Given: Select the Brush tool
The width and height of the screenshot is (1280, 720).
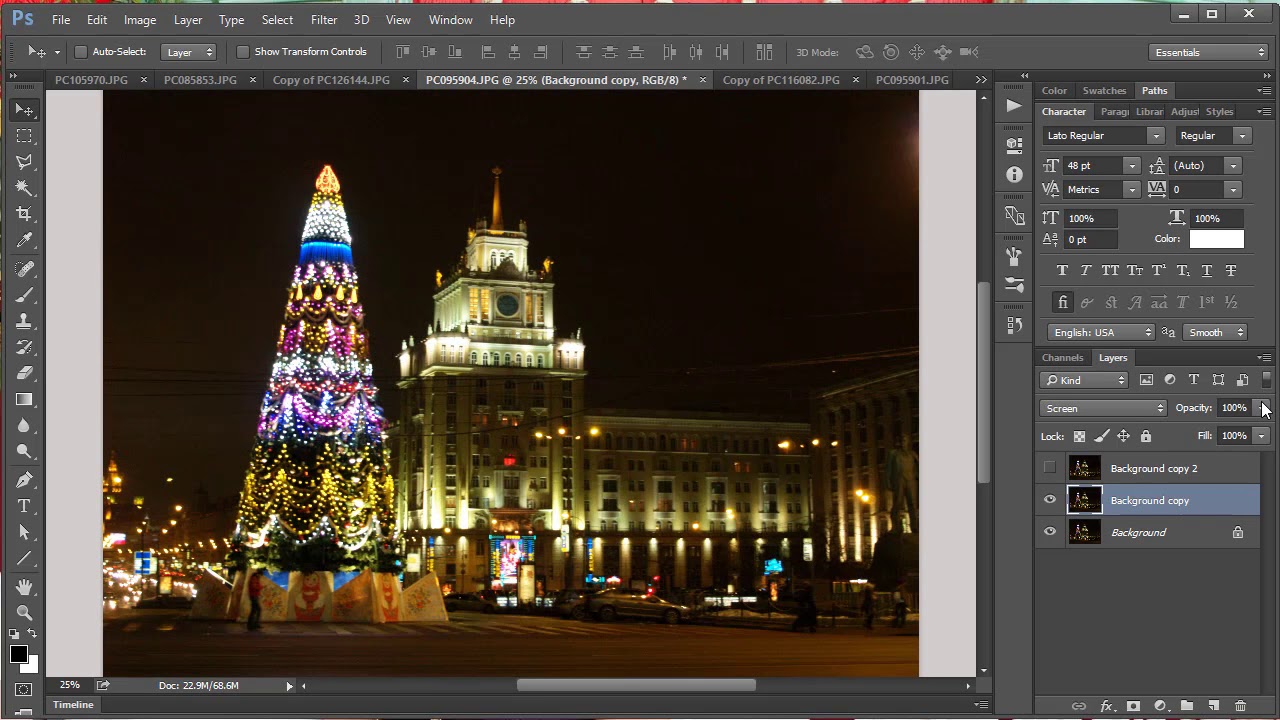Looking at the screenshot, I should click(x=25, y=296).
